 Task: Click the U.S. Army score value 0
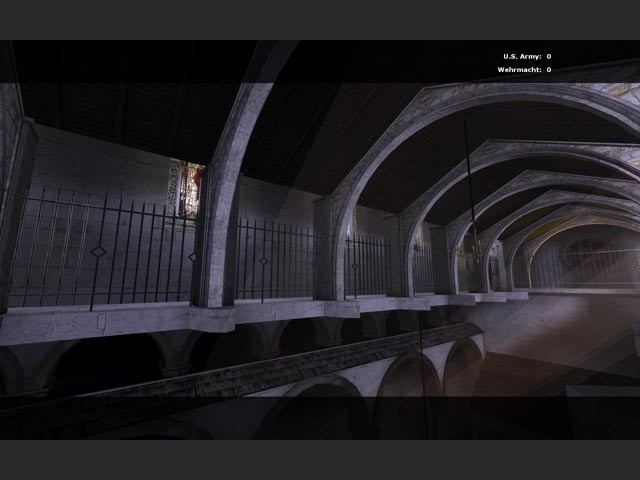pos(549,57)
